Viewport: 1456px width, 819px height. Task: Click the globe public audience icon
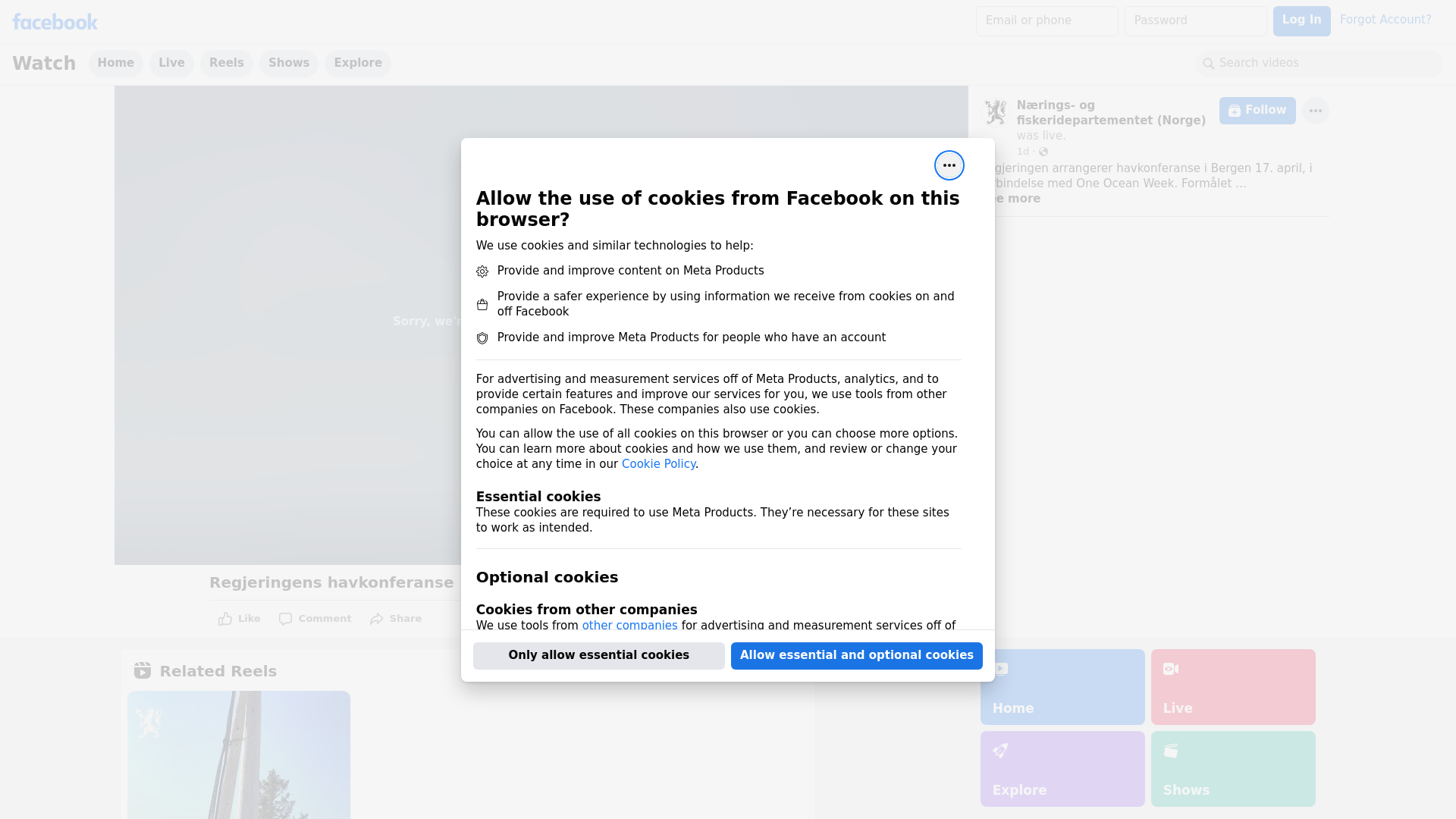[1043, 152]
